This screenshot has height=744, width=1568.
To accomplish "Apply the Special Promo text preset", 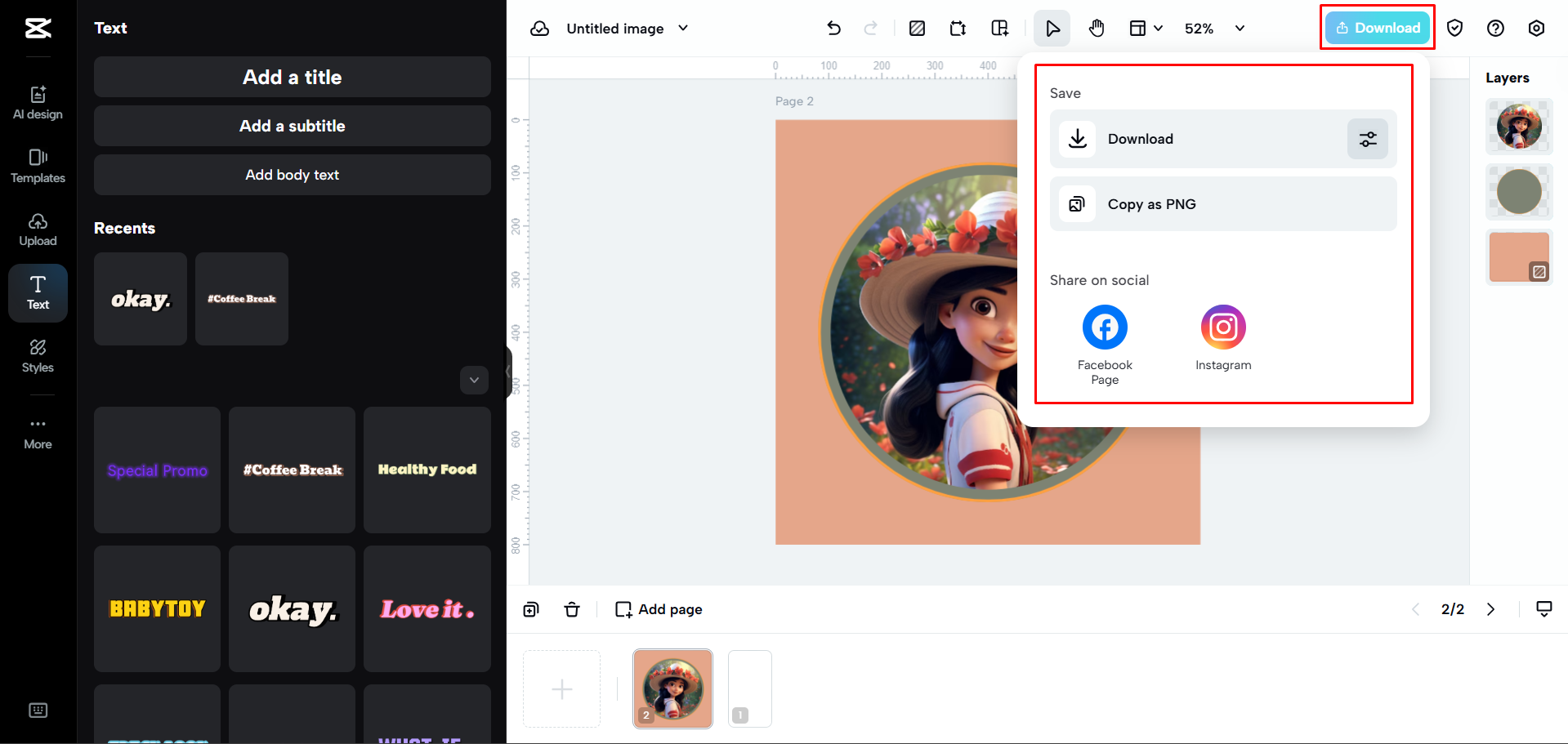I will tap(157, 470).
